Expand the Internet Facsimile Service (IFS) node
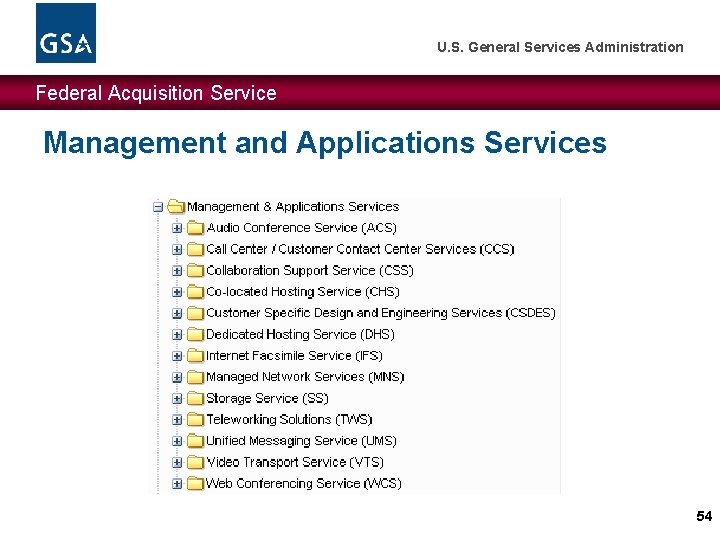 (x=177, y=356)
